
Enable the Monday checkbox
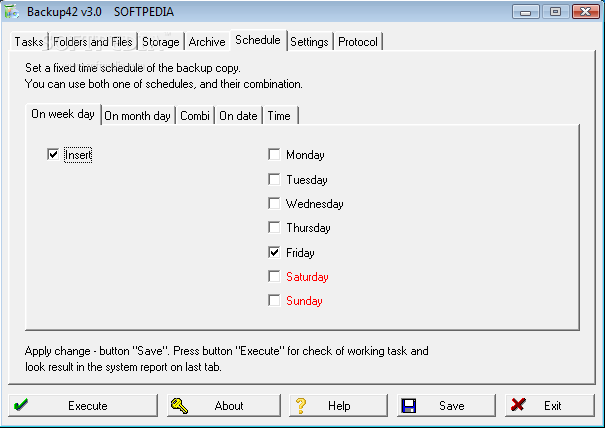(274, 154)
